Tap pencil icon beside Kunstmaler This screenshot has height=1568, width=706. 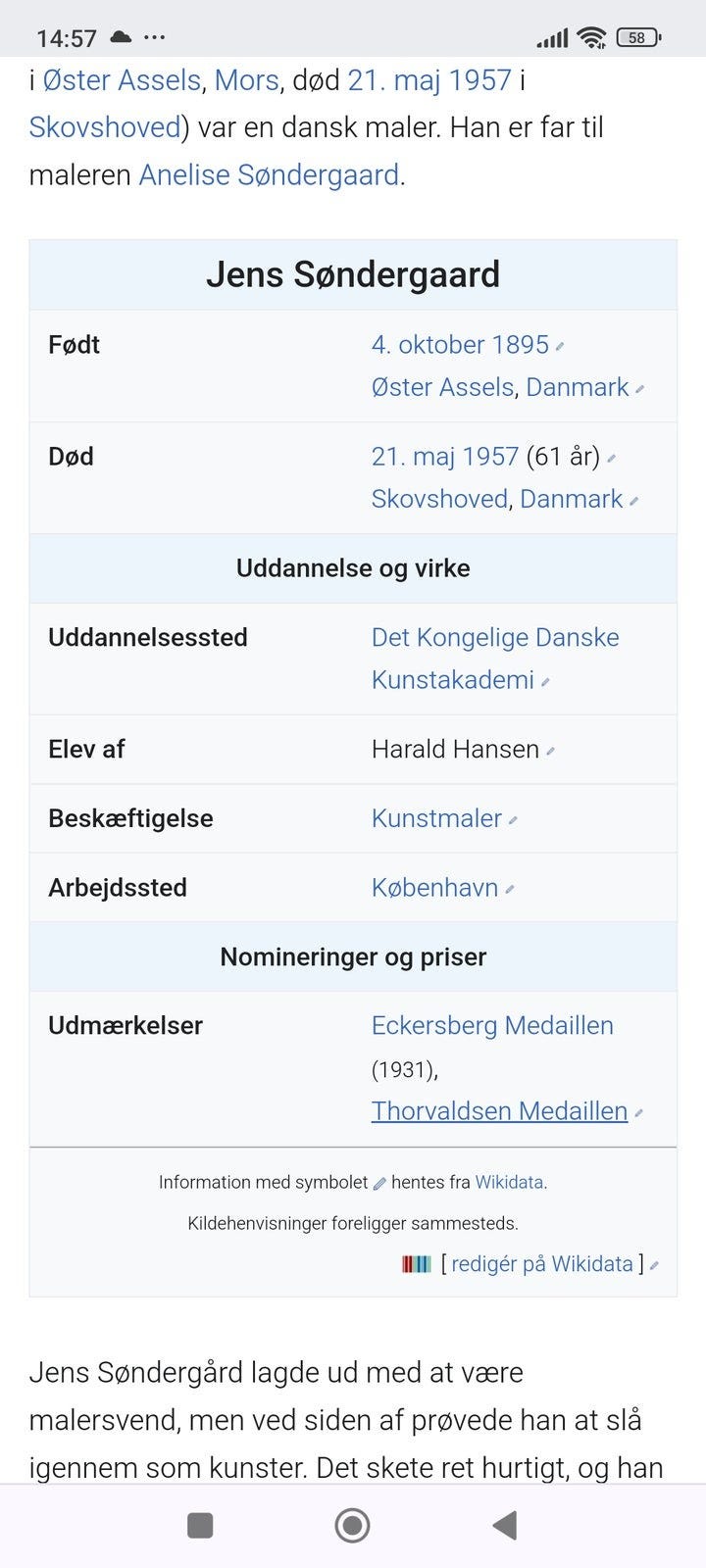(514, 821)
